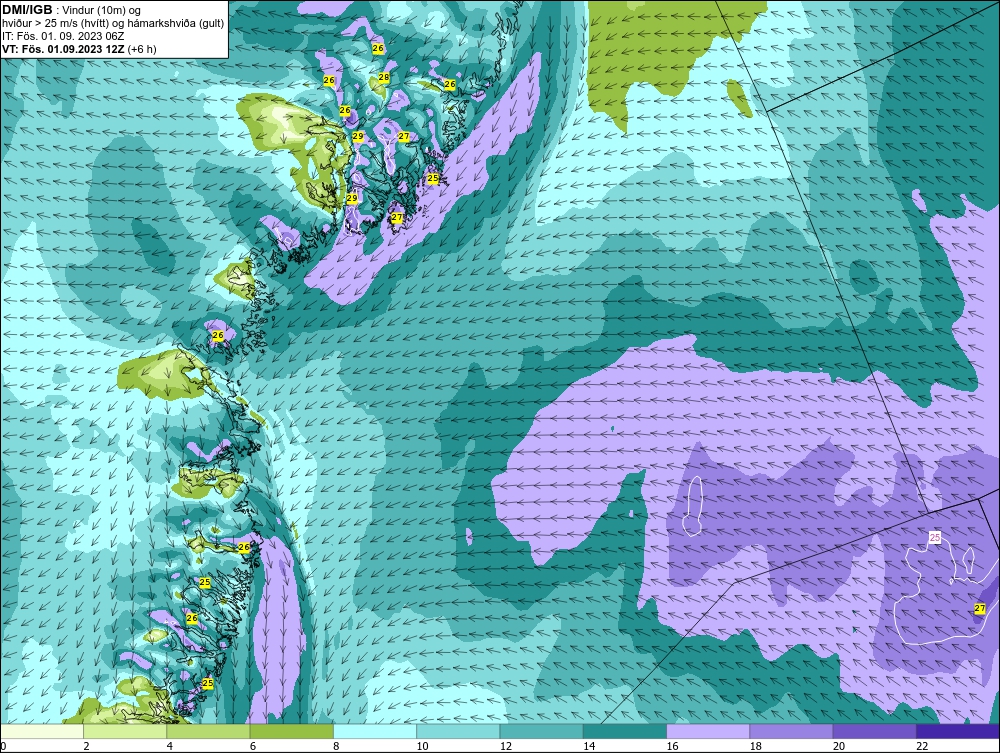
Task: Pick the 20–22 m/s violet legend swatch
Action: pos(874,731)
